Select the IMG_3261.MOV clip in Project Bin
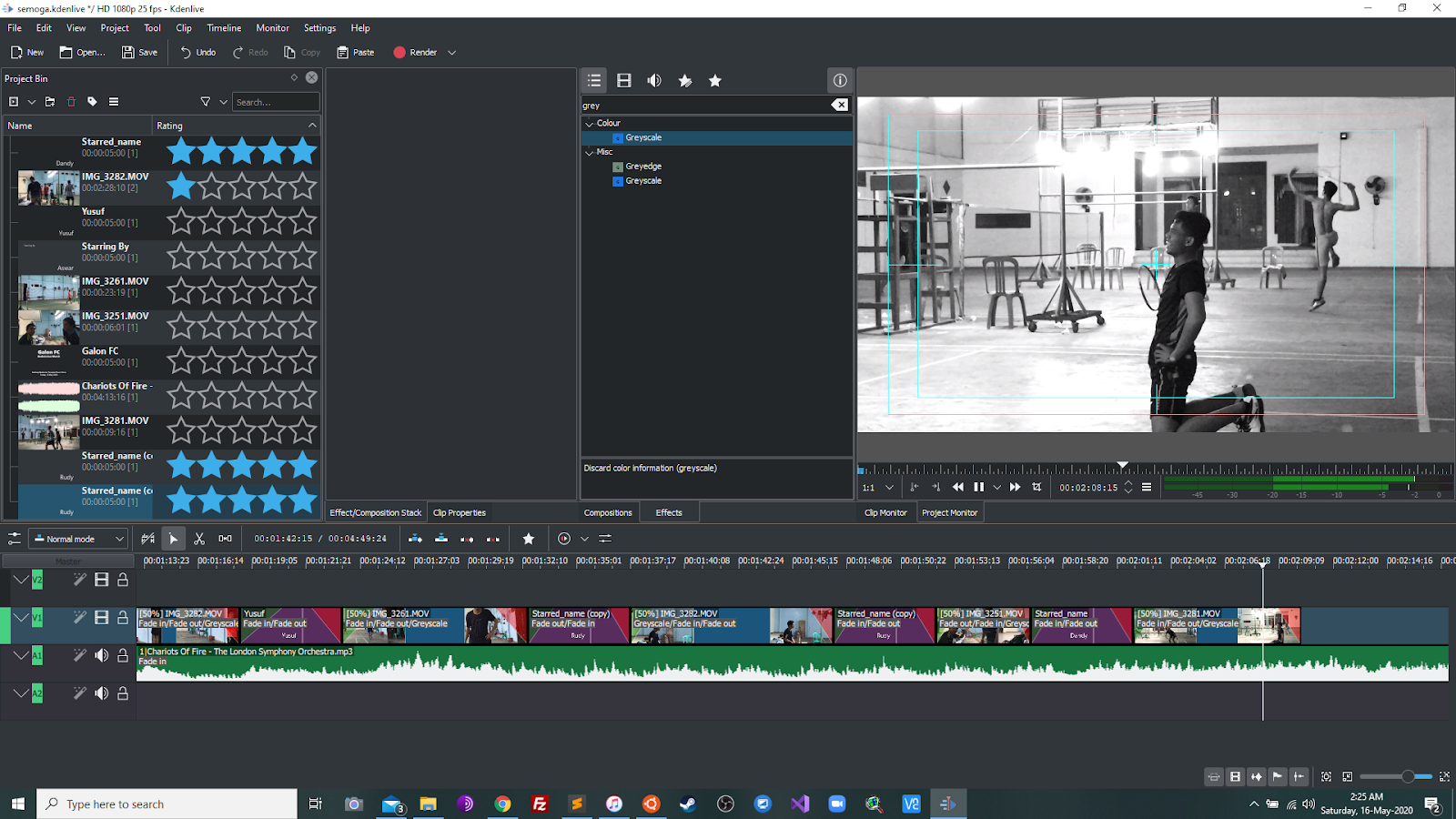The width and height of the screenshot is (1456, 819). [168, 291]
